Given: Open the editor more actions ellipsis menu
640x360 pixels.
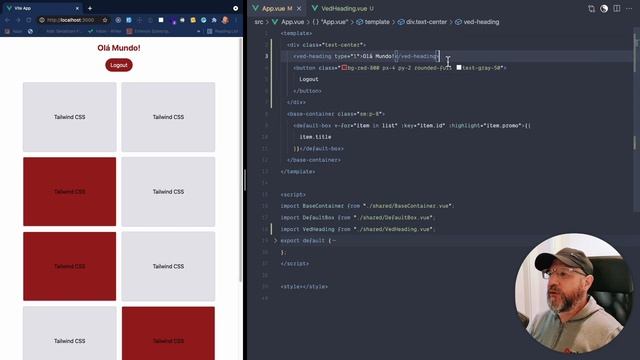Looking at the screenshot, I should pos(629,9).
